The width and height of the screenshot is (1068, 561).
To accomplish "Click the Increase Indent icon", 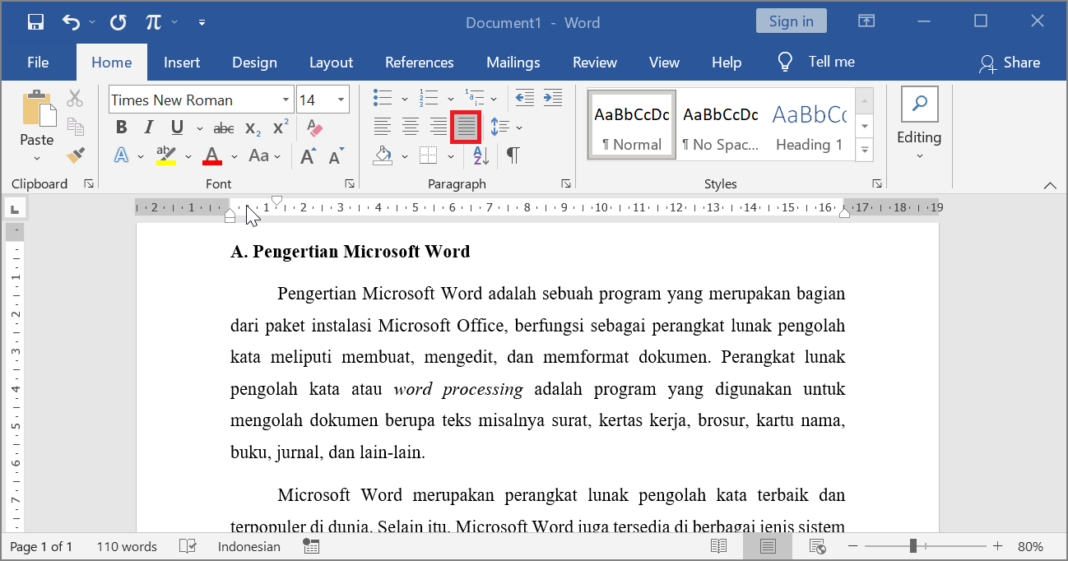I will click(552, 98).
